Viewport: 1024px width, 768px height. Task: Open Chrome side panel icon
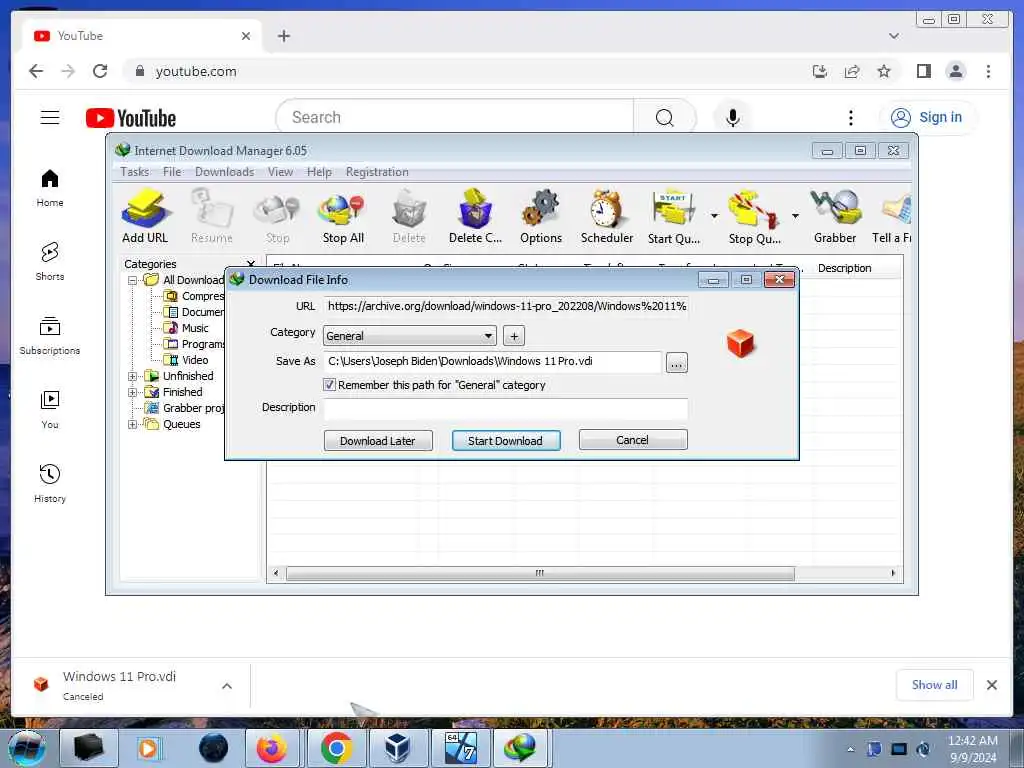pyautogui.click(x=923, y=71)
